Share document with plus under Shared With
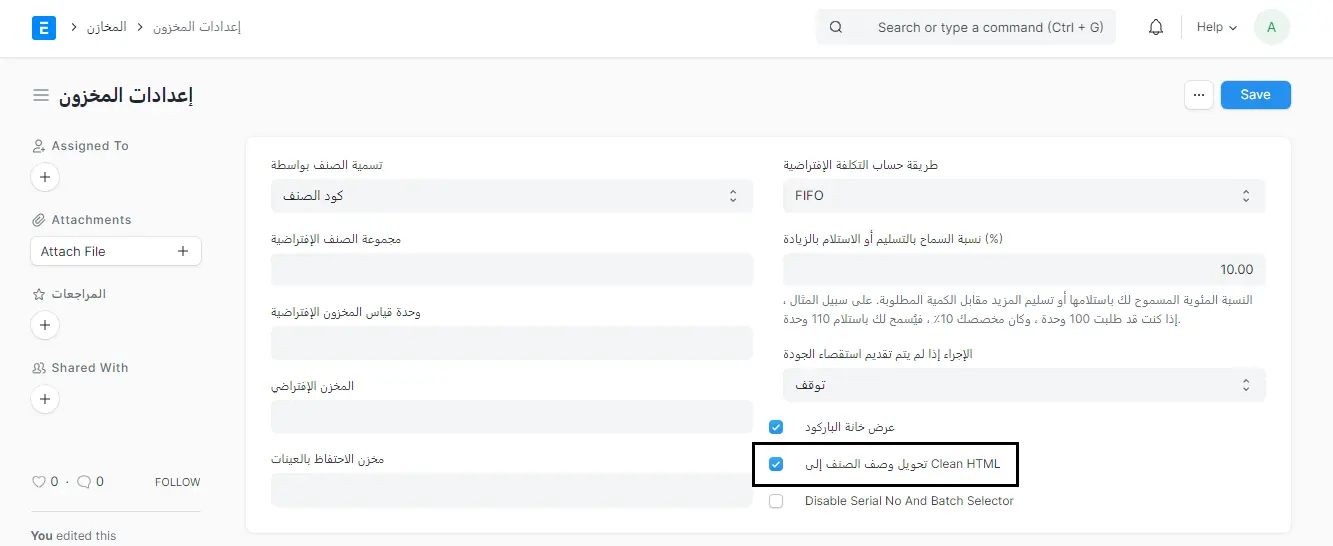The height and width of the screenshot is (546, 1333). point(44,399)
